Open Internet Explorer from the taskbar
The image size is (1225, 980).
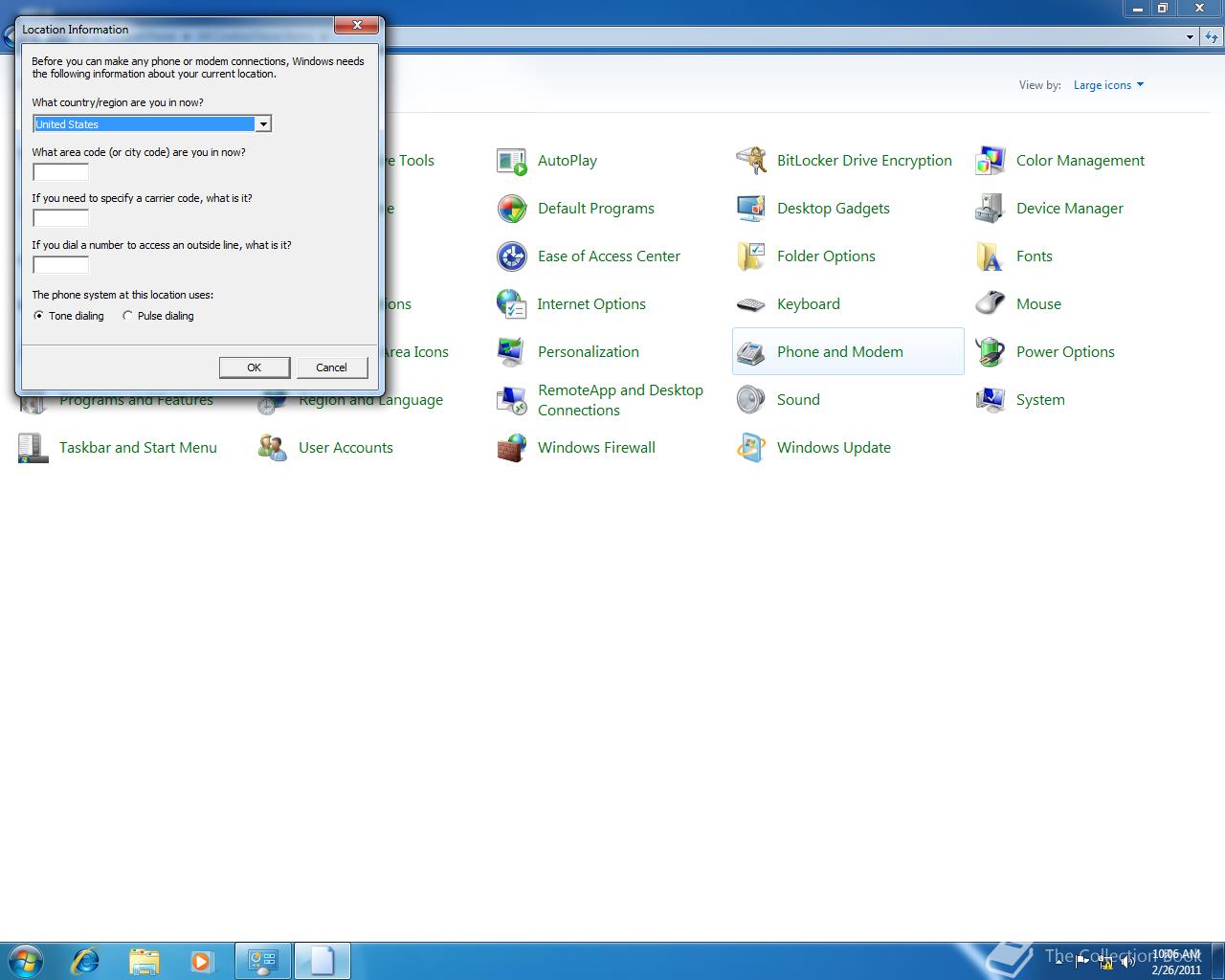[85, 960]
